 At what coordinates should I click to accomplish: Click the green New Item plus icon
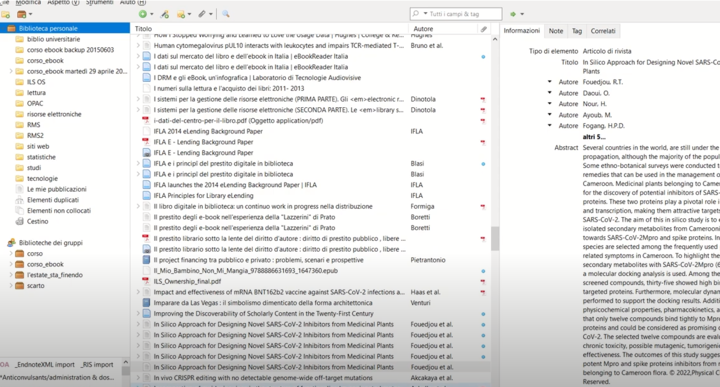143,14
